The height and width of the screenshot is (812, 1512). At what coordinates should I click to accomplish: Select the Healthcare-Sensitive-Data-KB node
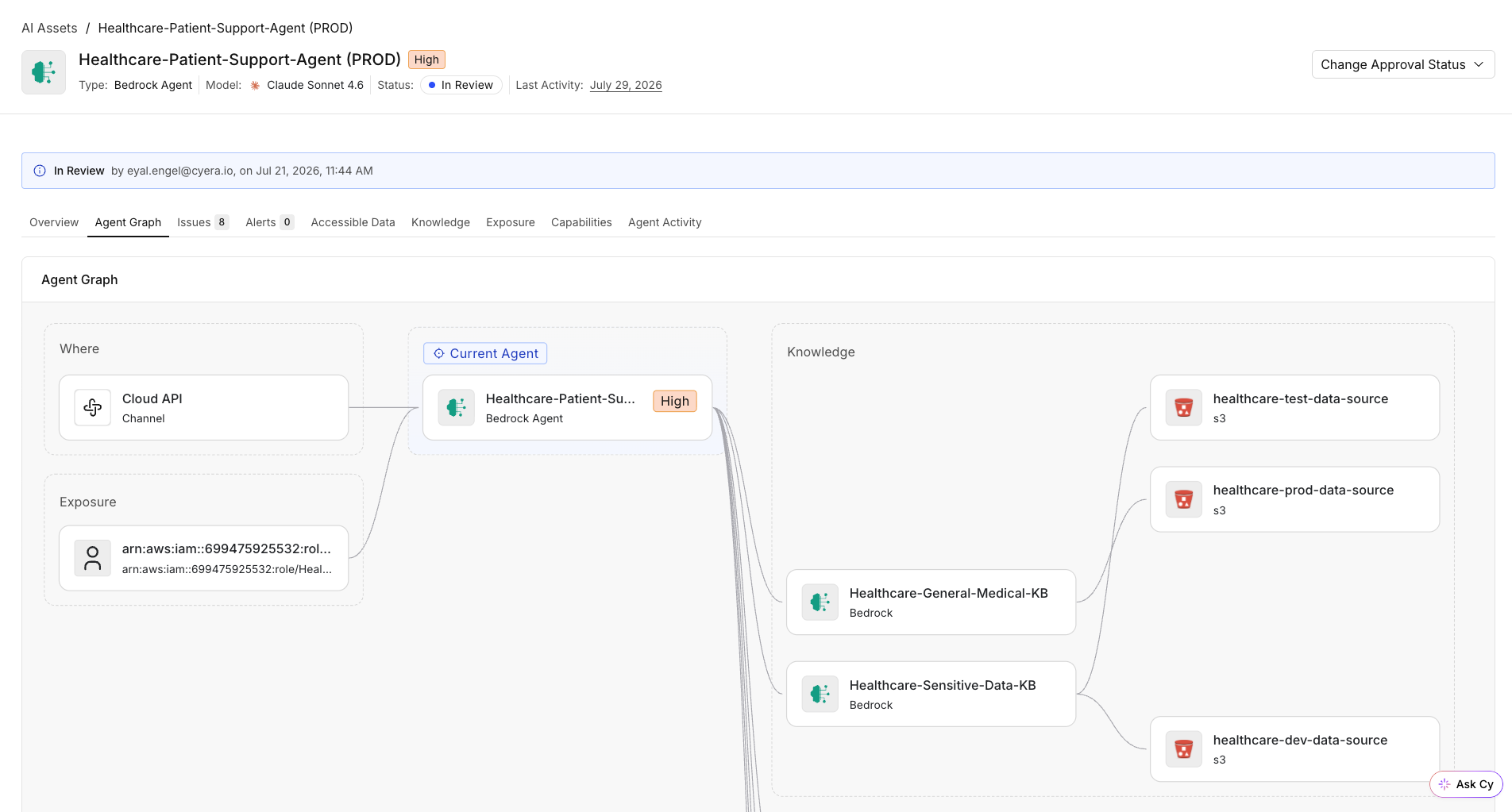[931, 695]
